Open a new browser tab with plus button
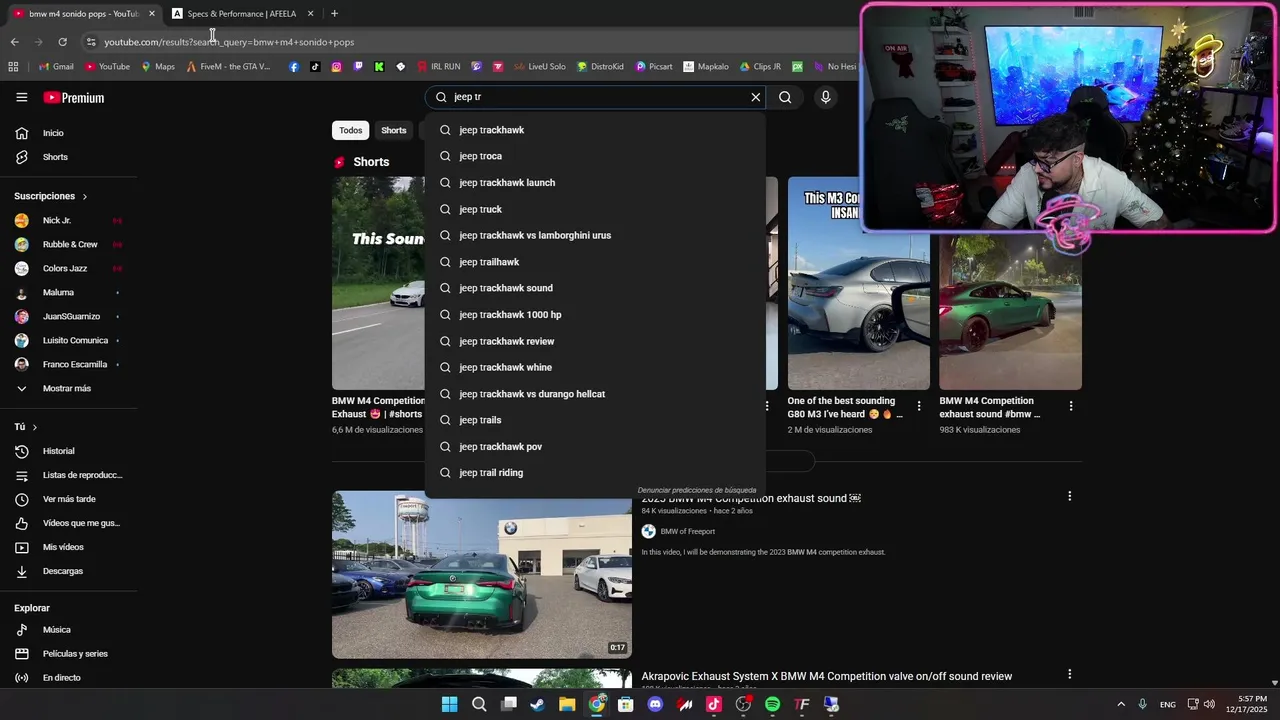Viewport: 1280px width, 720px height. 334,14
